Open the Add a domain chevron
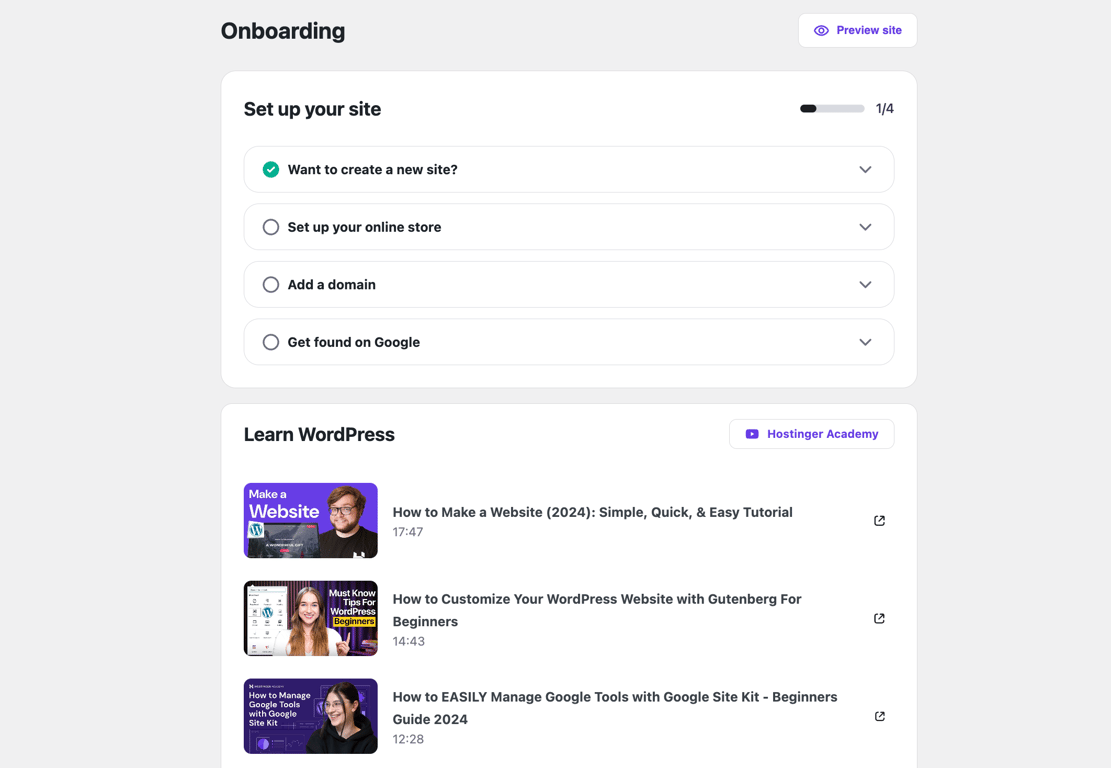 tap(865, 284)
